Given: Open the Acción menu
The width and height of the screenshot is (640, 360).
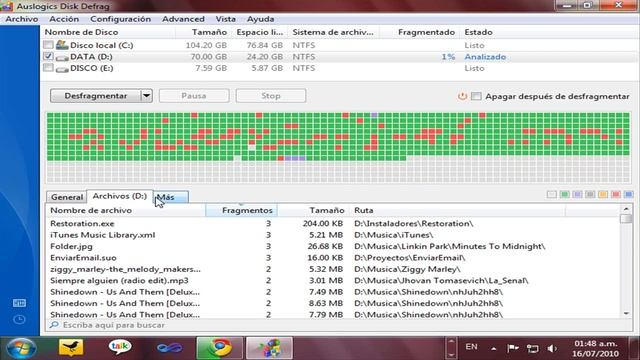Looking at the screenshot, I should coord(64,19).
